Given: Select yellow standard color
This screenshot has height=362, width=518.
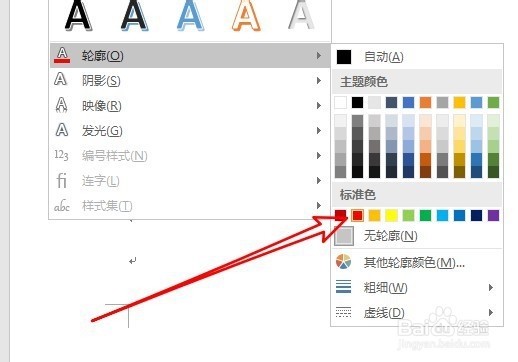Looking at the screenshot, I should [391, 215].
